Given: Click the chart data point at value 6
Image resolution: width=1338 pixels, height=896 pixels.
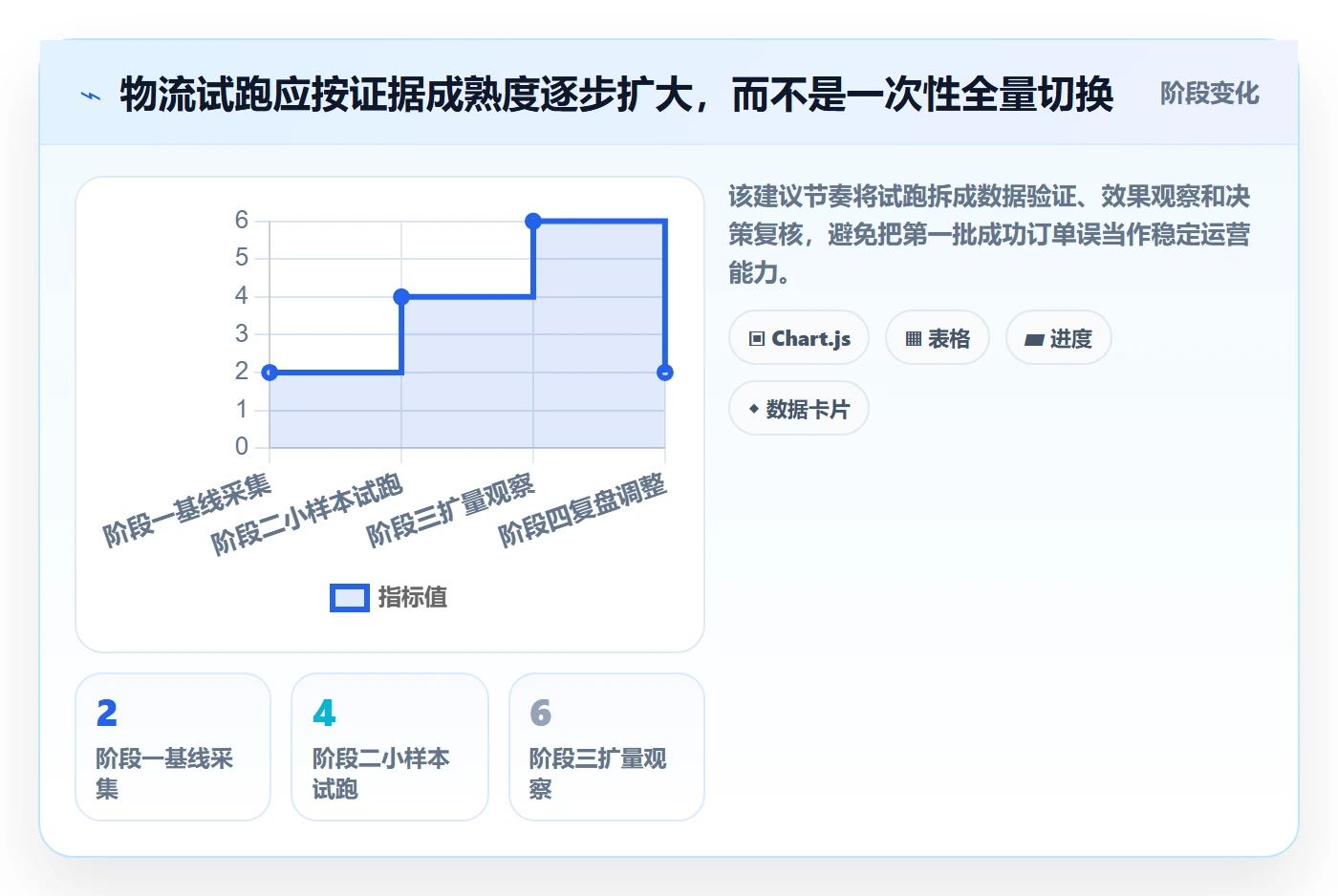Looking at the screenshot, I should [x=533, y=222].
